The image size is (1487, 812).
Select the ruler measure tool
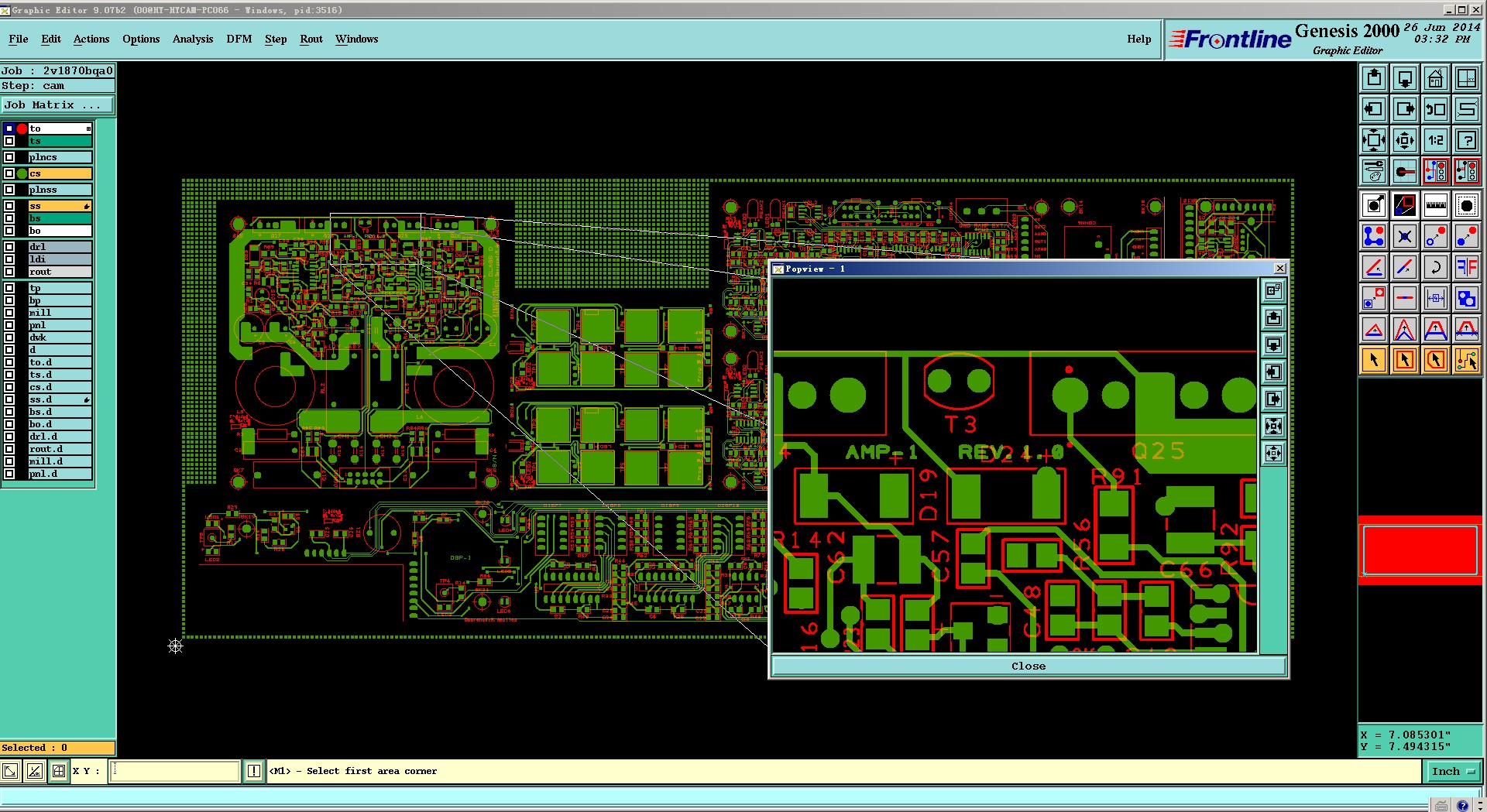[x=1435, y=205]
